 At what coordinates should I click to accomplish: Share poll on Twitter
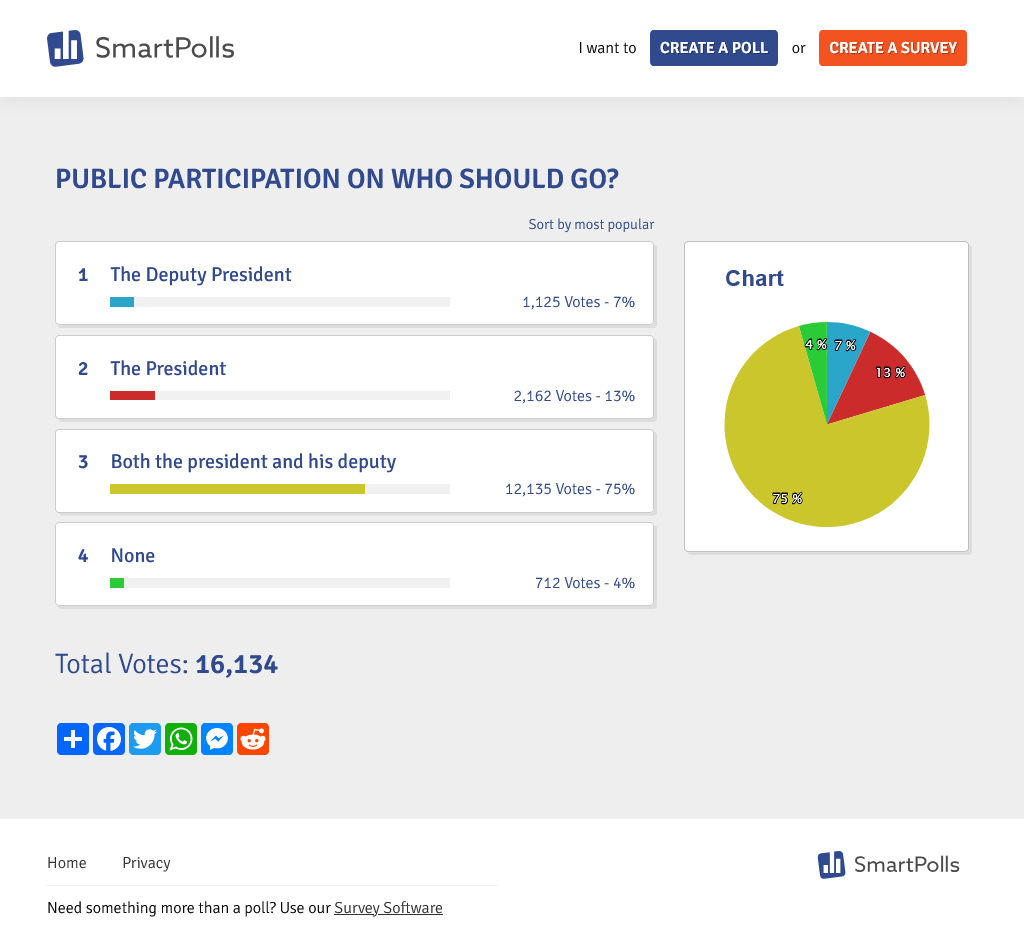pyautogui.click(x=145, y=739)
